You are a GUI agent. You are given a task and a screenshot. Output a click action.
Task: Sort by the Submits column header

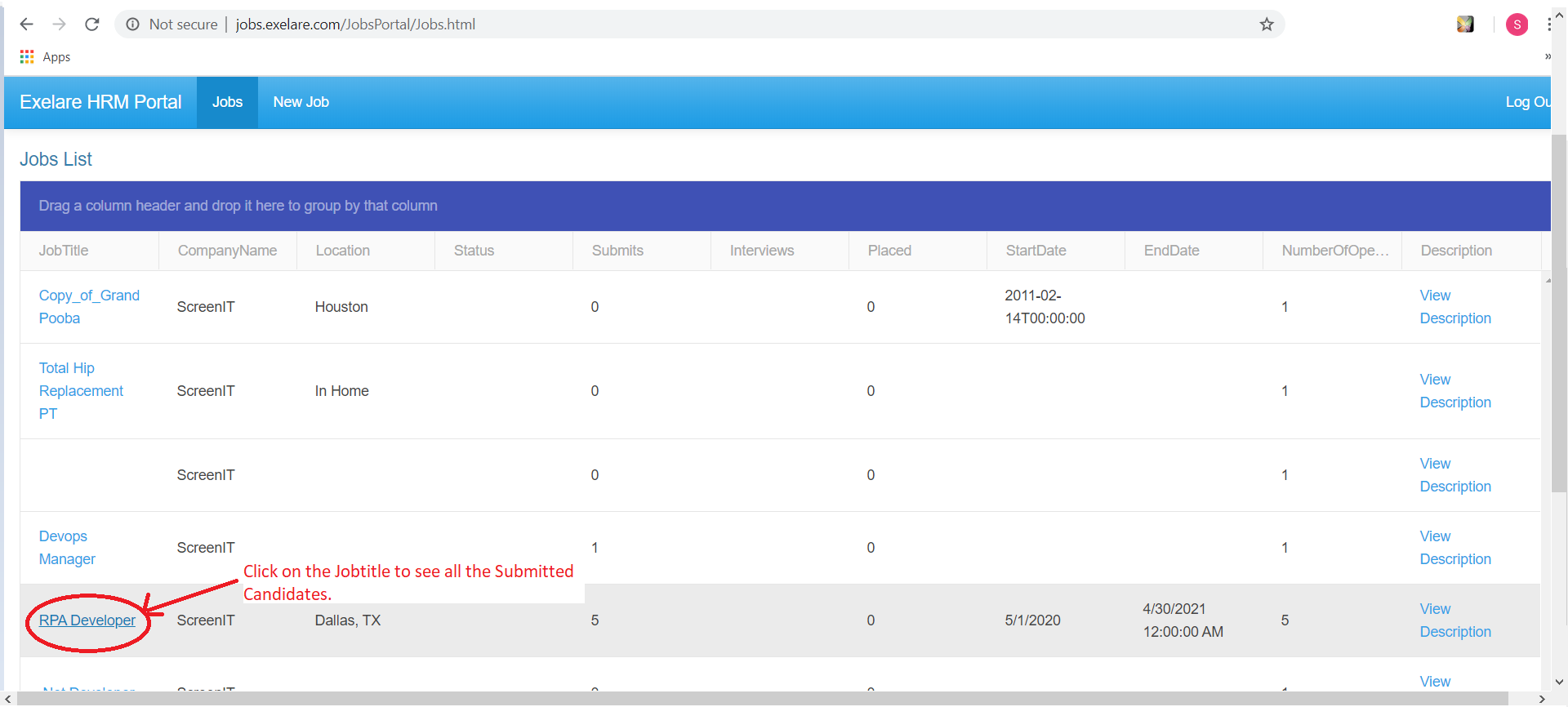point(617,251)
